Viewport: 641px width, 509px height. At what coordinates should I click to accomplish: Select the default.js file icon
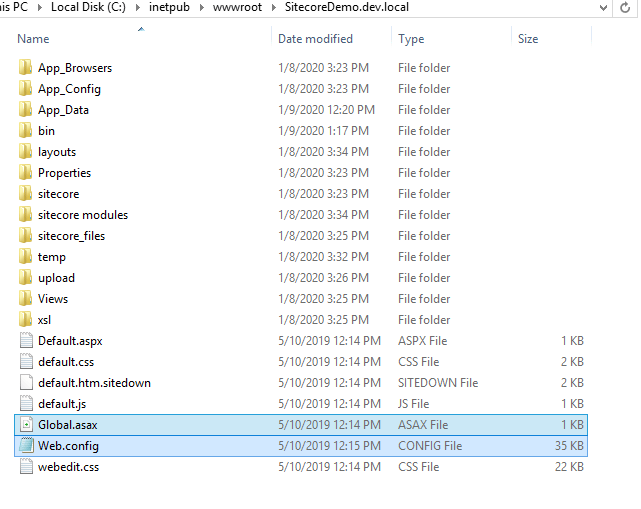[x=26, y=404]
